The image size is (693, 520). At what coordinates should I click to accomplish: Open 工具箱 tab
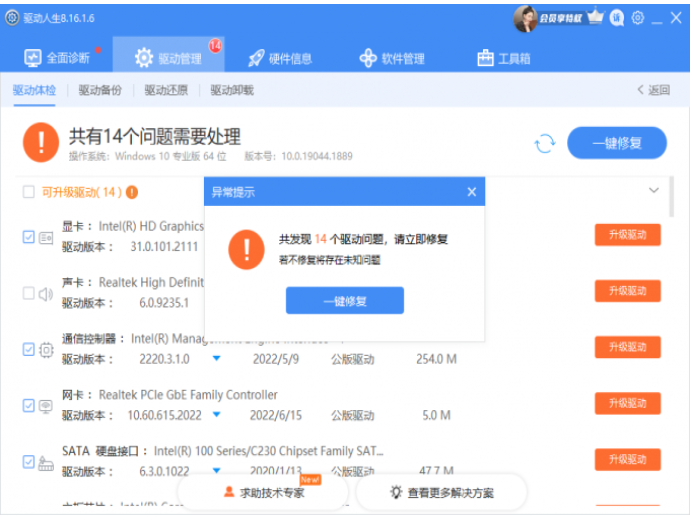(504, 58)
